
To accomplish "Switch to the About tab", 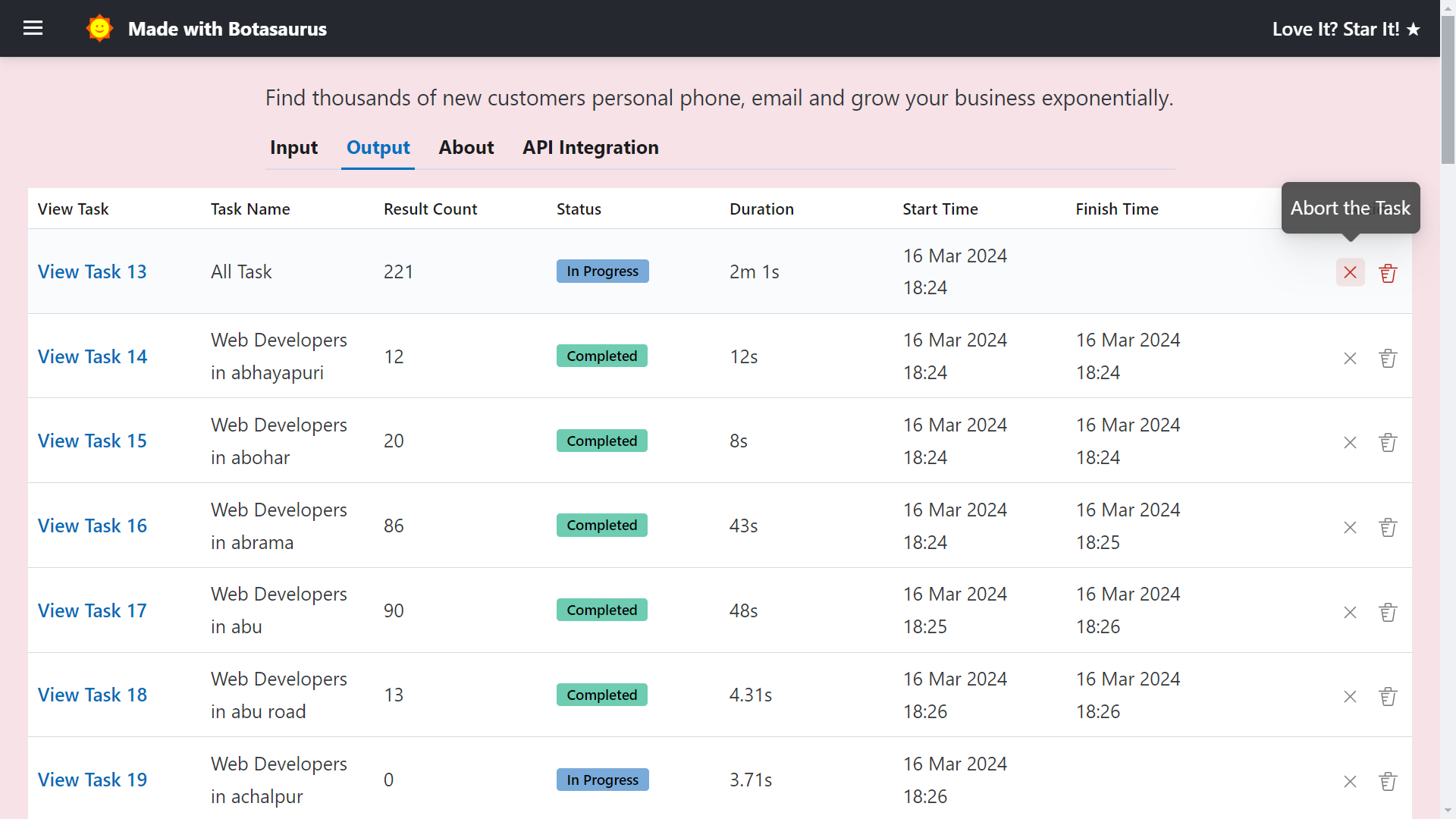I will click(x=466, y=147).
